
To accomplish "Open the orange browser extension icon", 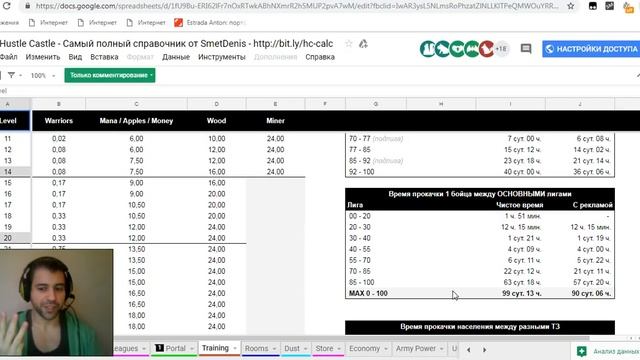I will (629, 7).
